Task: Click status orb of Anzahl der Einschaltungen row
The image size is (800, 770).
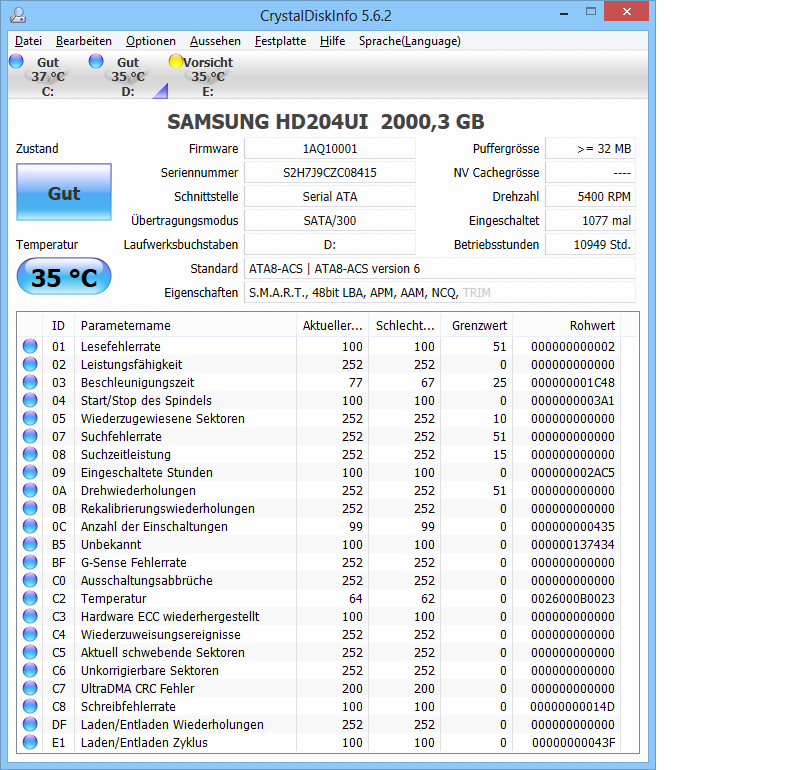Action: pyautogui.click(x=30, y=526)
